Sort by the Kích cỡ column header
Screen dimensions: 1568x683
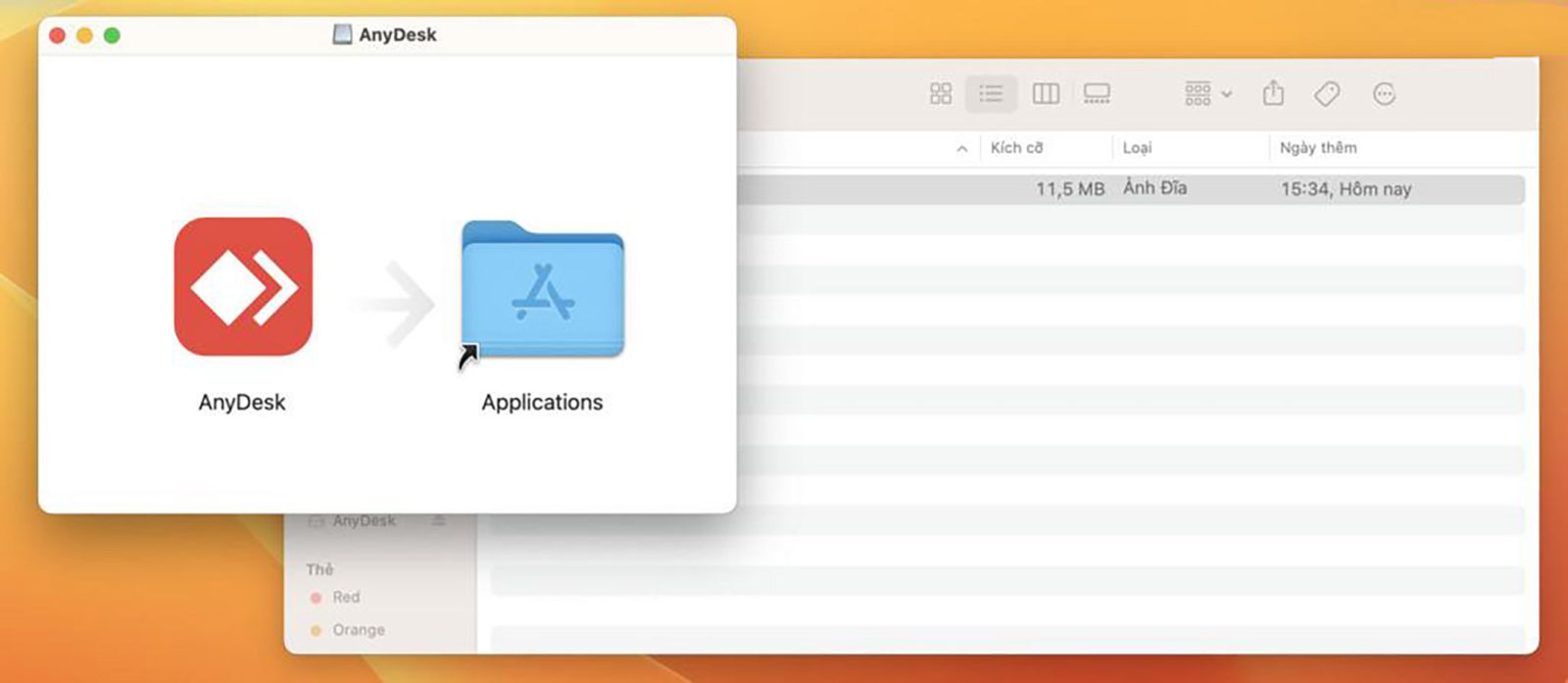click(1016, 148)
